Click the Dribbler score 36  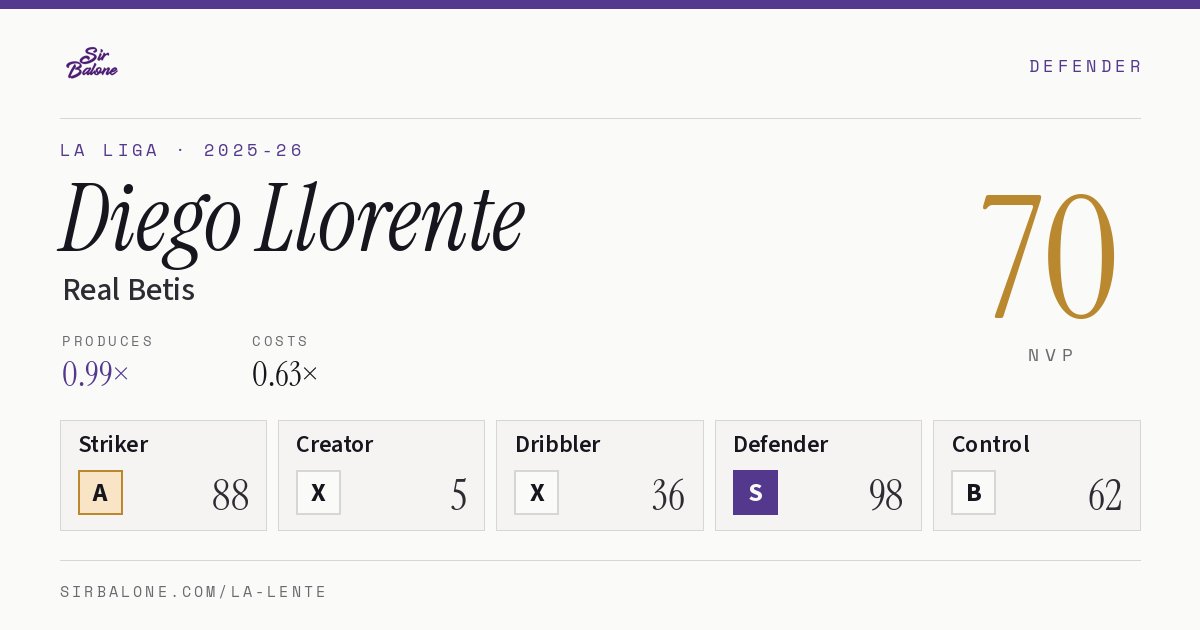coord(668,495)
